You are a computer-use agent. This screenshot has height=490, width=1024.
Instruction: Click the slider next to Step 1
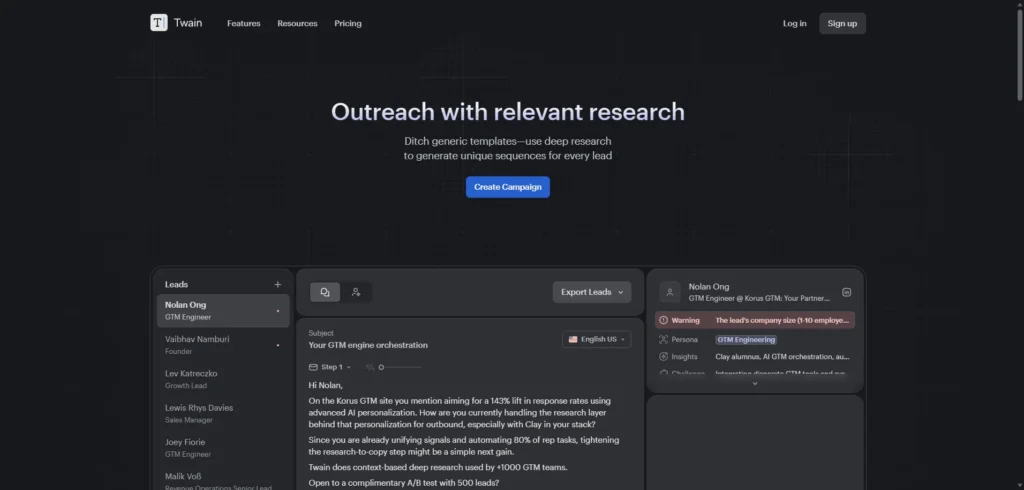click(381, 367)
